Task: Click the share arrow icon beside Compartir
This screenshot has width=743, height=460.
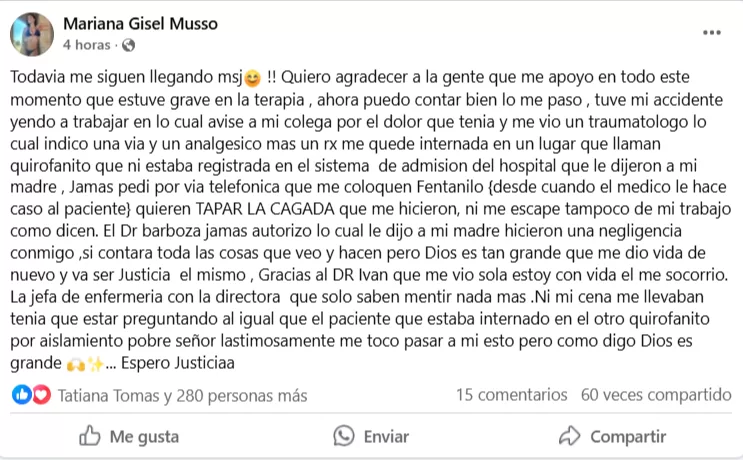Action: [570, 436]
